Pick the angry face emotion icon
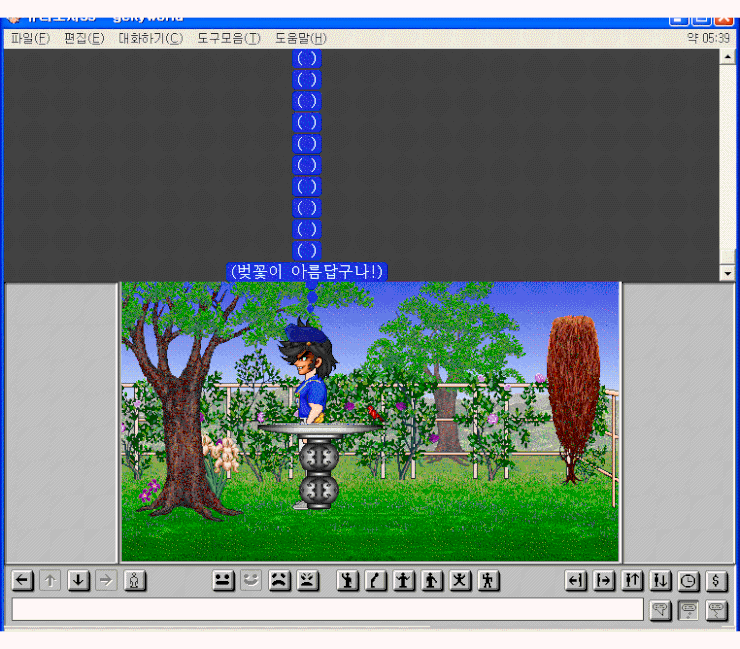This screenshot has width=740, height=649. click(x=307, y=581)
